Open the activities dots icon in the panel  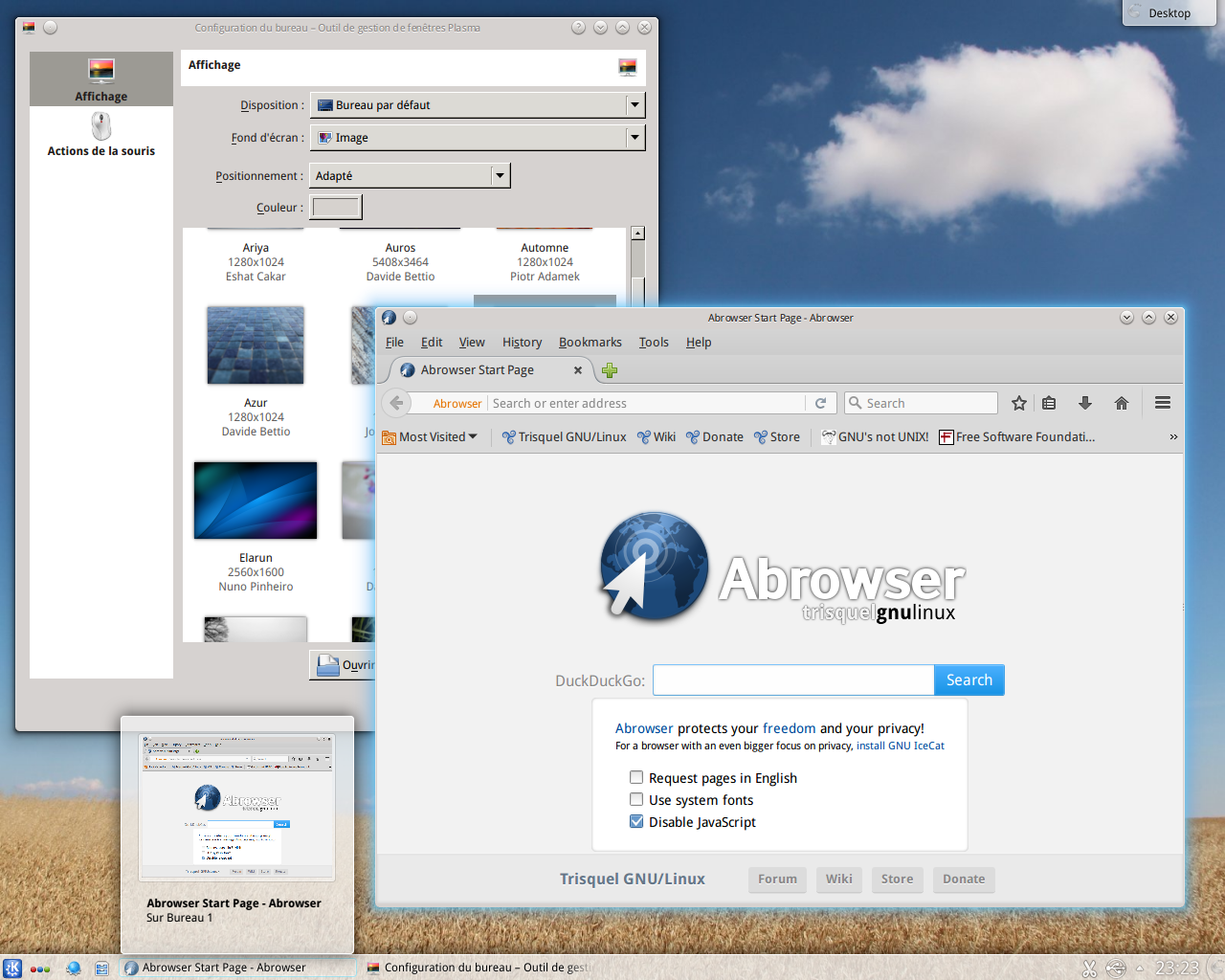tap(40, 969)
